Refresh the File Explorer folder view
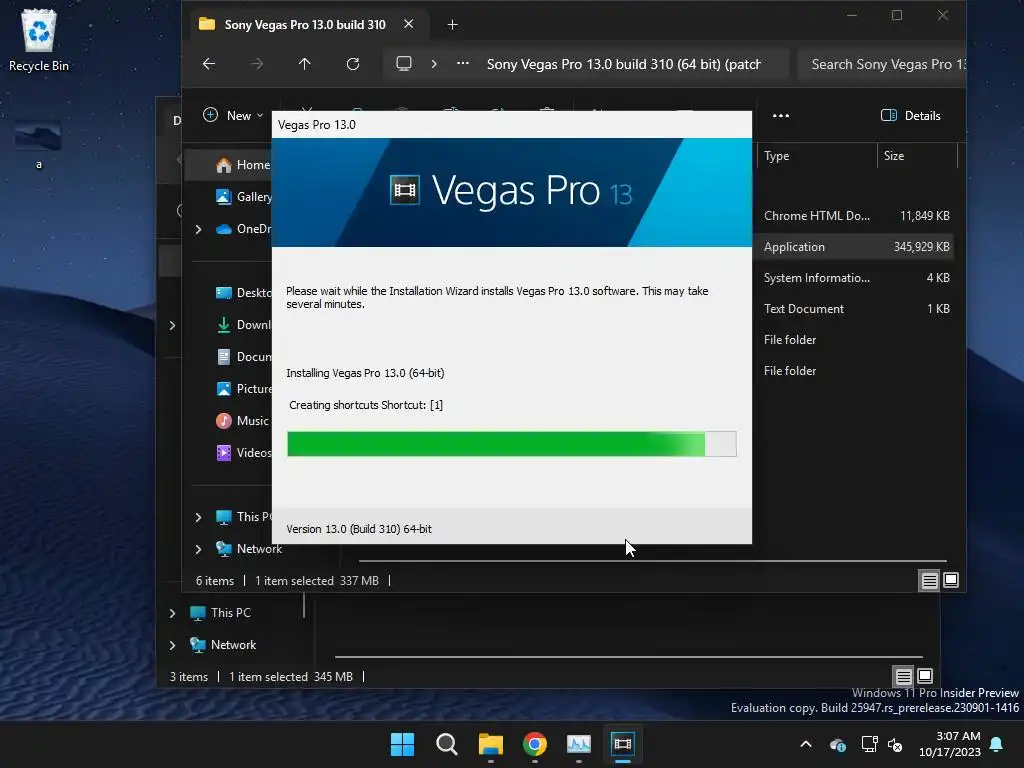The height and width of the screenshot is (768, 1024). 353,64
